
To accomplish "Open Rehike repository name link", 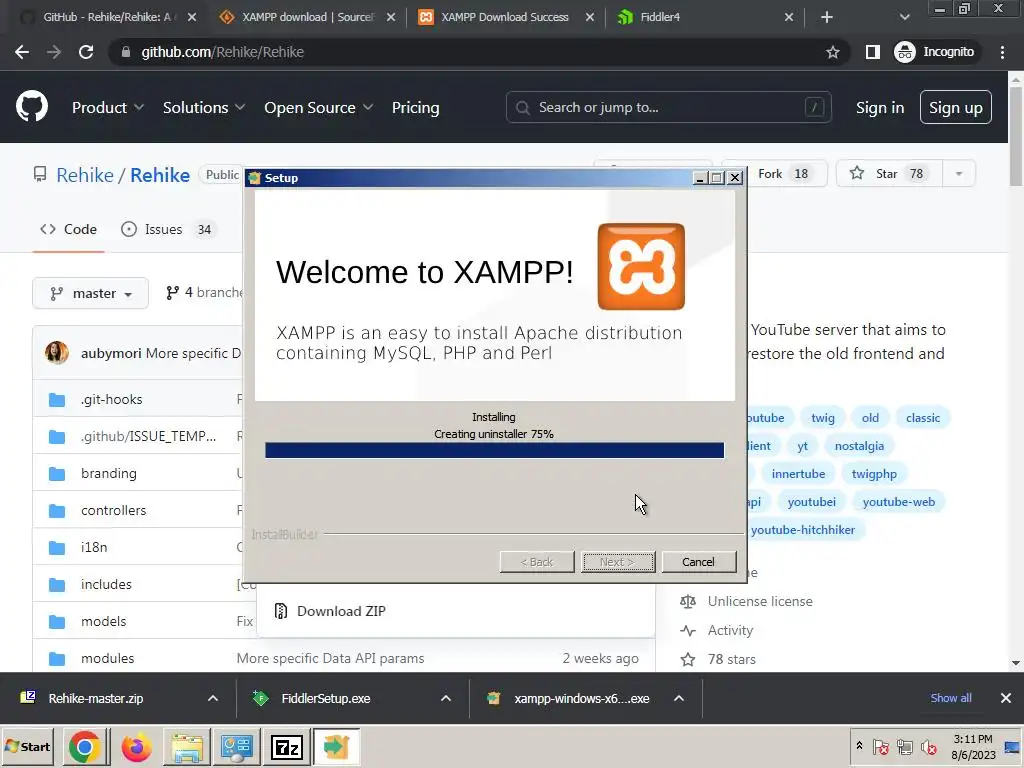I will (160, 175).
